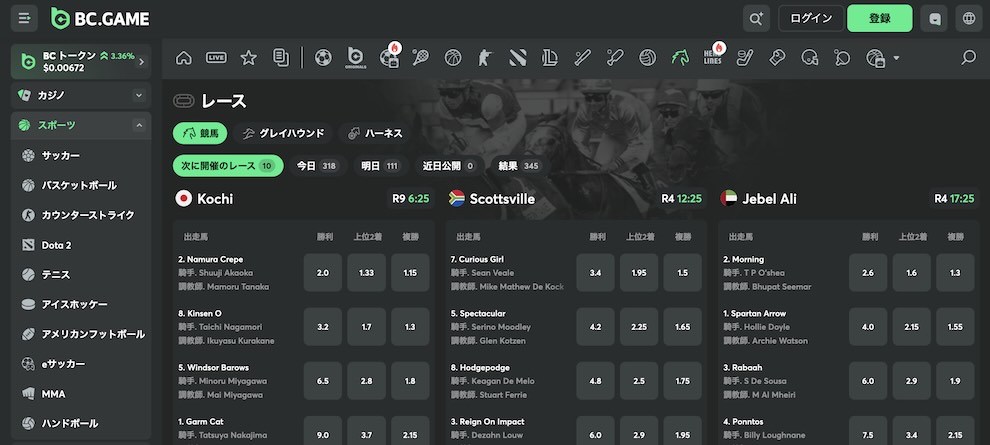Click the green 登録 button

pos(880,18)
